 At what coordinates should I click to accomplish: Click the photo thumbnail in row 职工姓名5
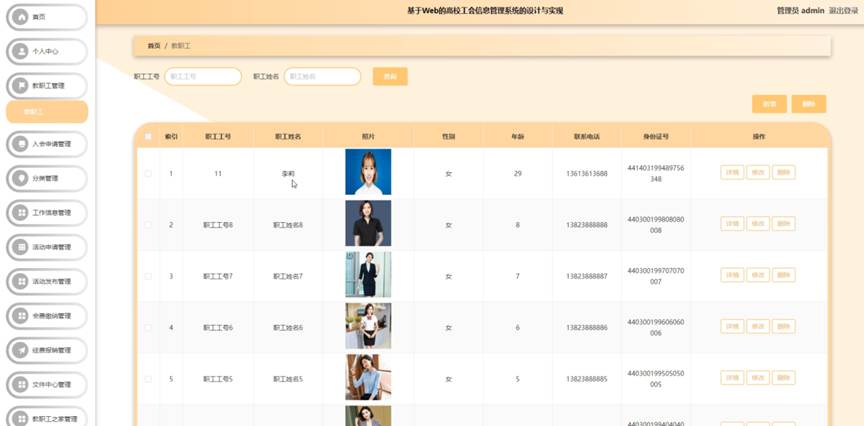[368, 377]
